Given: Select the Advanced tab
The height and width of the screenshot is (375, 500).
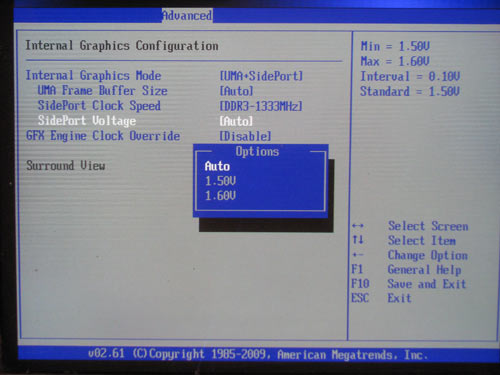Looking at the screenshot, I should coord(187,16).
